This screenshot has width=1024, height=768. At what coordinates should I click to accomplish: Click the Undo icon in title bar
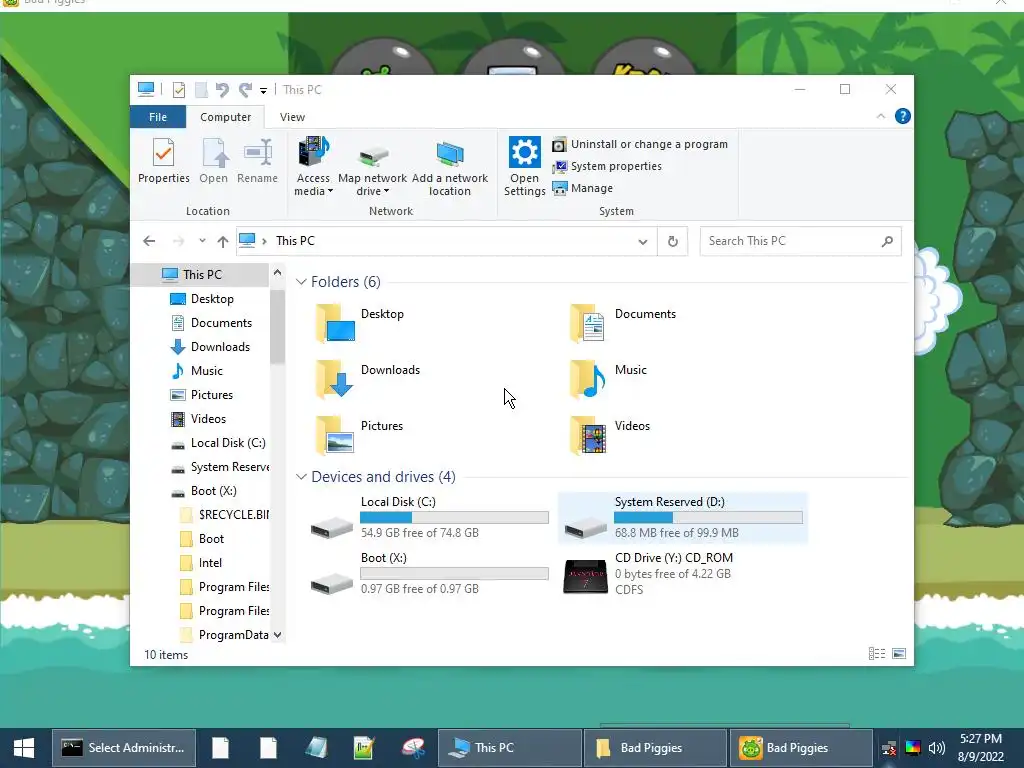(222, 90)
